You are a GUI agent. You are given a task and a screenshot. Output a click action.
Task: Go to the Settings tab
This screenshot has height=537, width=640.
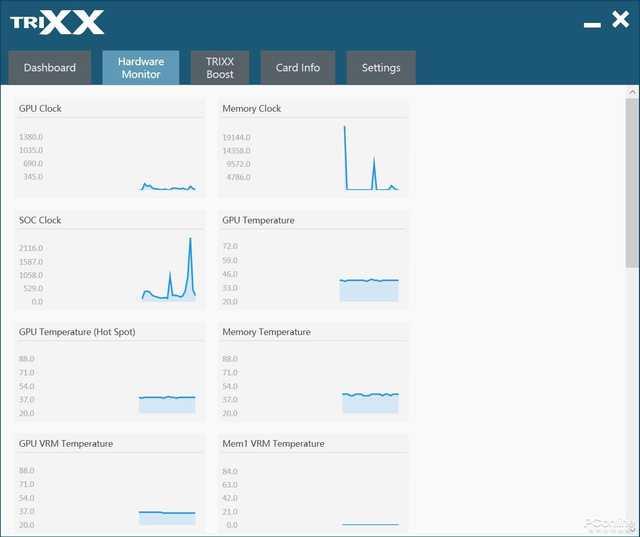[381, 67]
